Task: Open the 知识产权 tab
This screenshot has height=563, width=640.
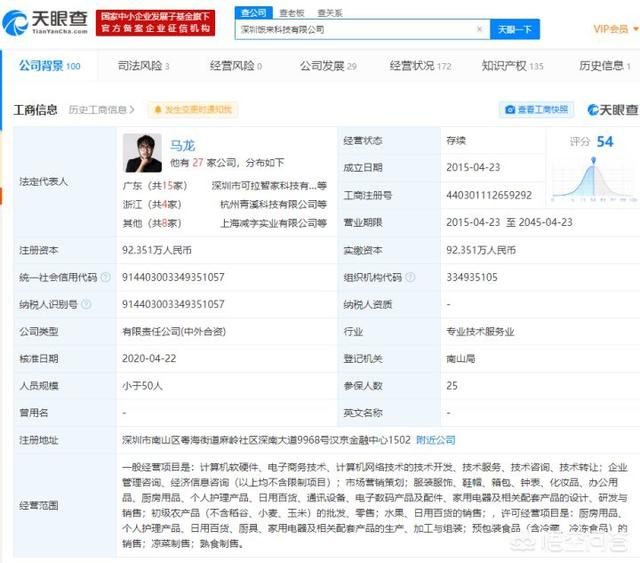Action: click(x=513, y=66)
